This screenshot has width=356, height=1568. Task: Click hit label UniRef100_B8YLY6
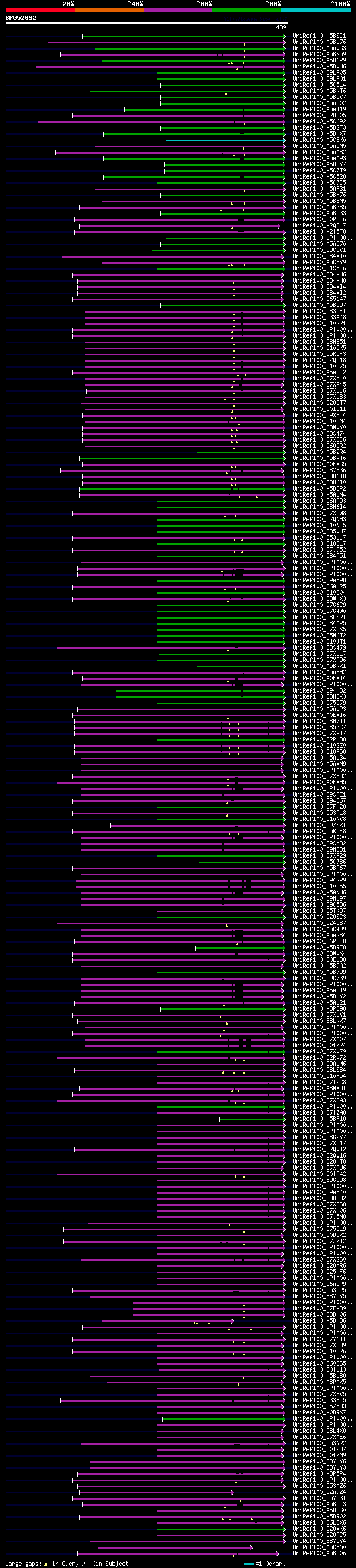pyautogui.click(x=319, y=1461)
